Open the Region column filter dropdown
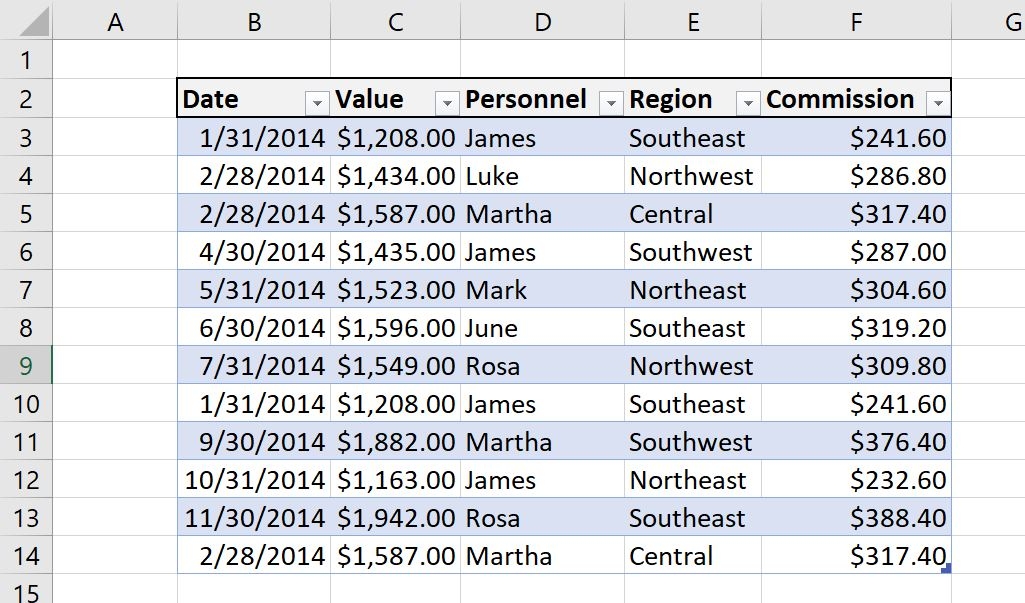The image size is (1025, 603). tap(748, 103)
